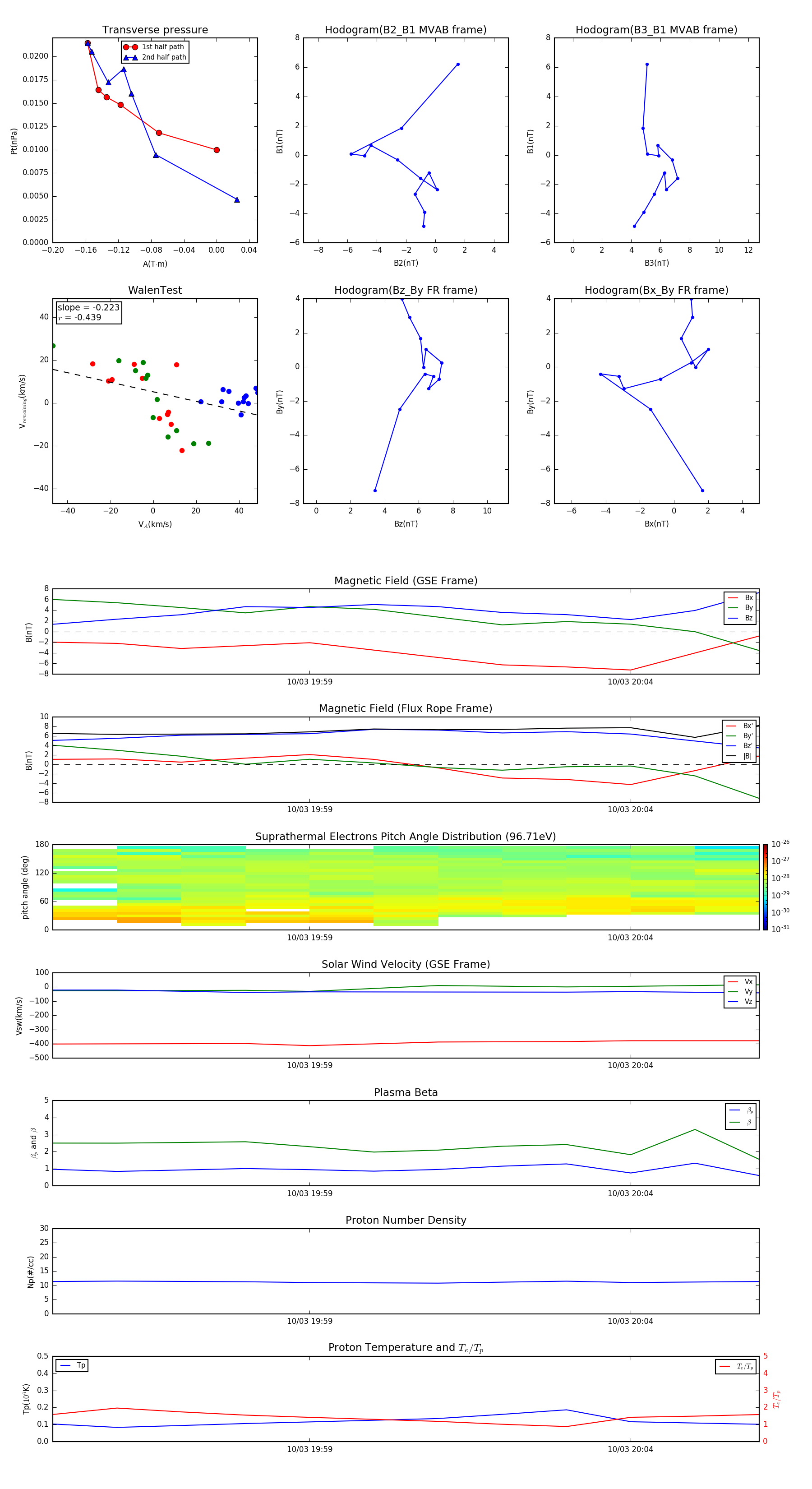Click the 'Transverse pressure' plot title
The height and width of the screenshot is (1489, 812).
click(x=155, y=30)
